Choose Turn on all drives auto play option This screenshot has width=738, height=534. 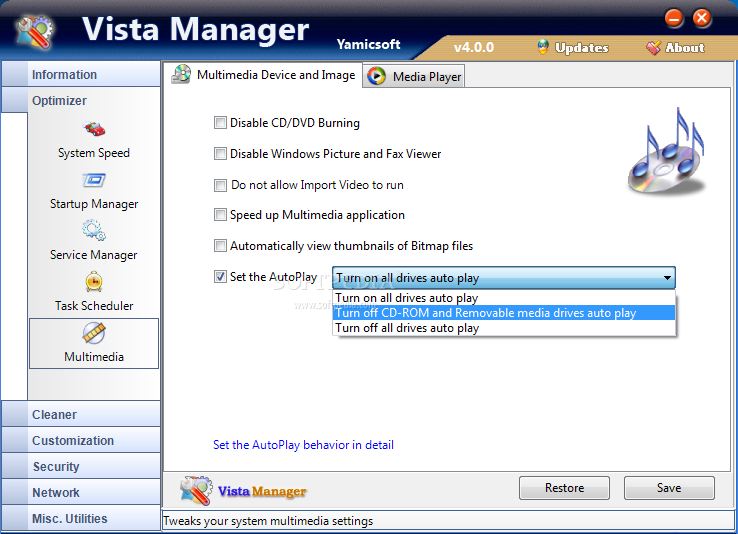pyautogui.click(x=504, y=298)
